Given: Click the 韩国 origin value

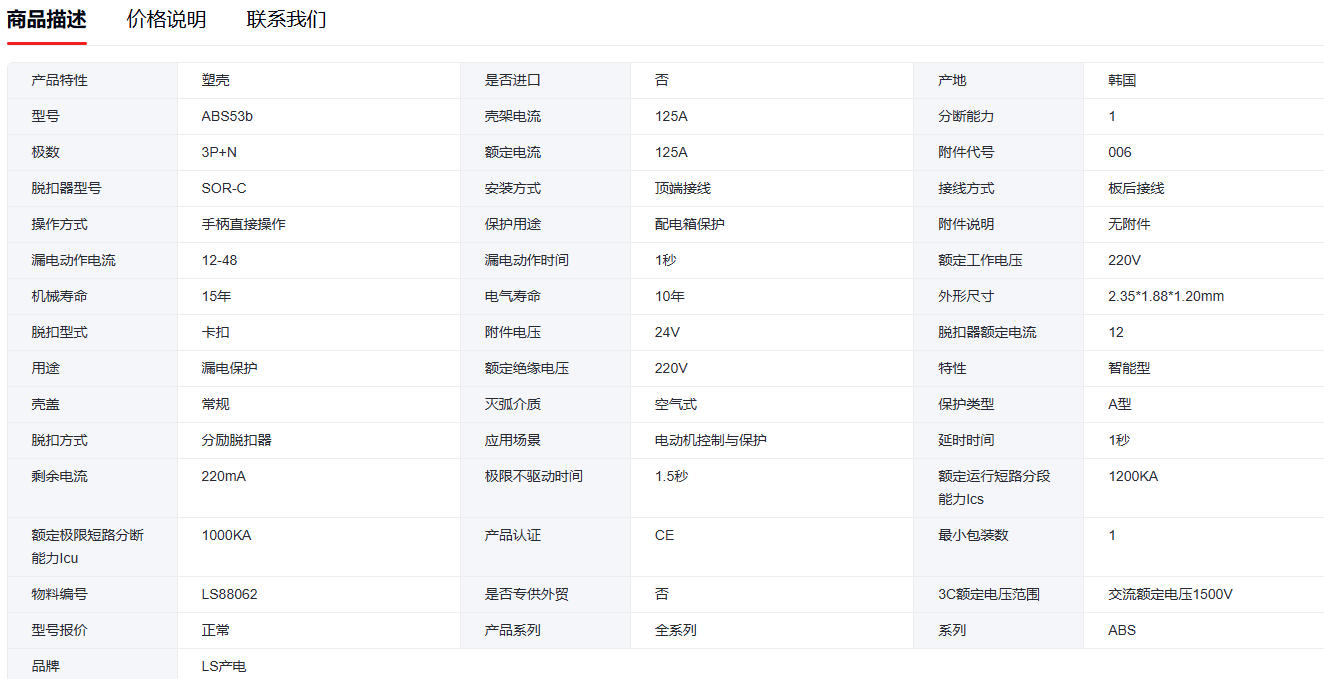Looking at the screenshot, I should [1122, 80].
